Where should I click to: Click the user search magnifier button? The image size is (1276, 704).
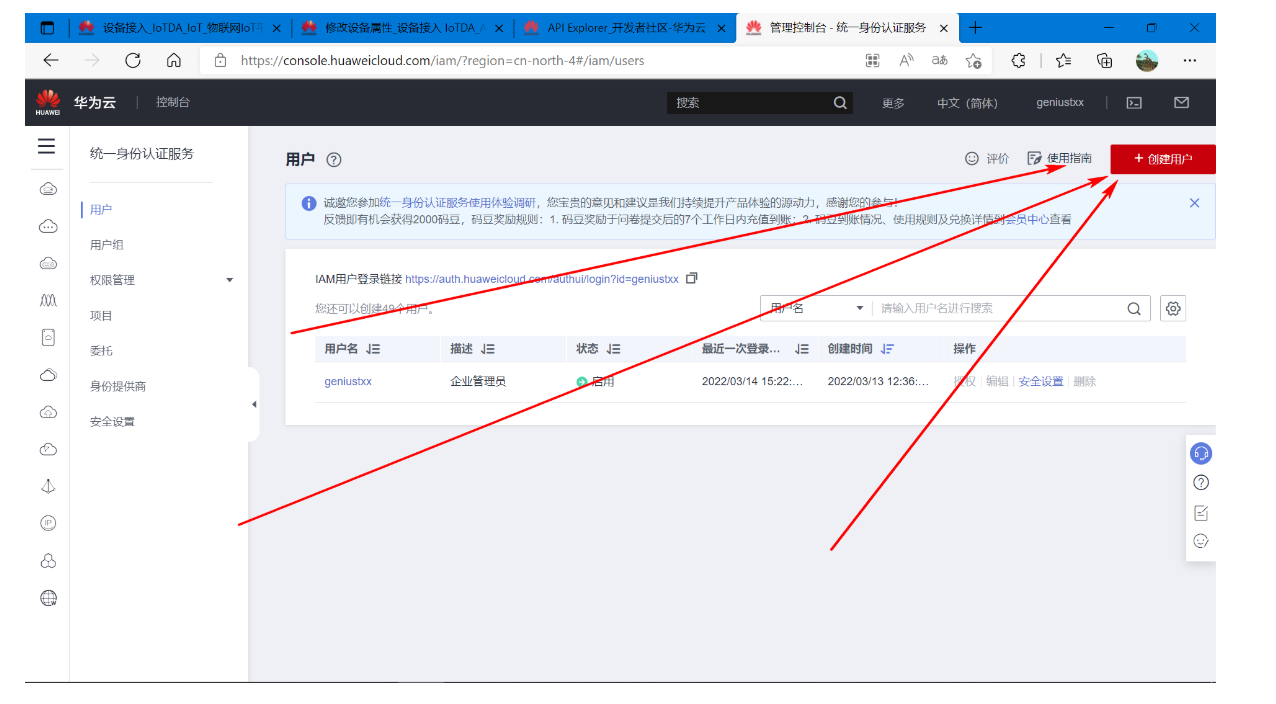1134,309
